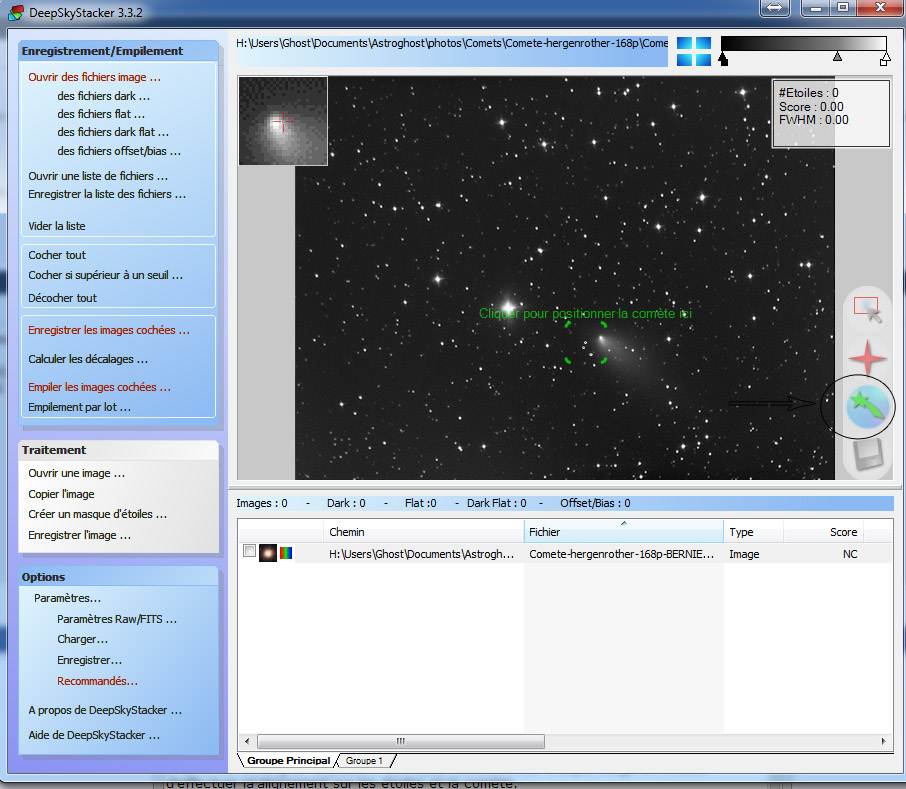The height and width of the screenshot is (789, 906).
Task: Click the rectangle selection mode icon
Action: point(867,310)
